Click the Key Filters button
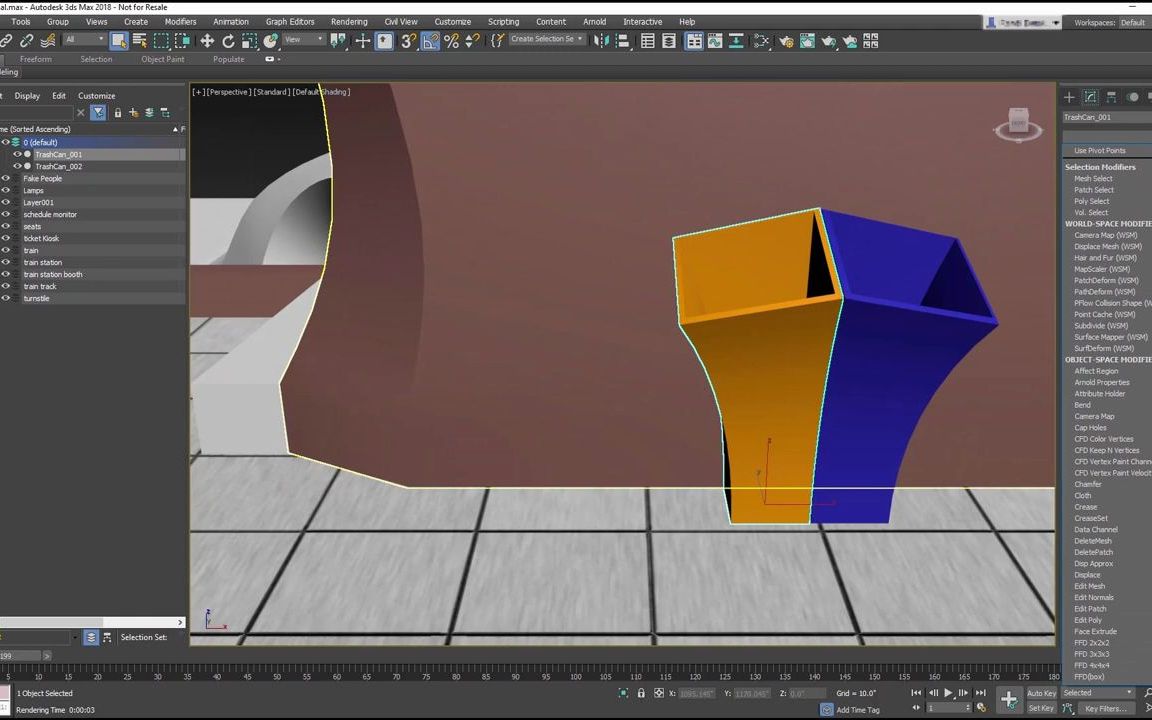1152x720 pixels. click(x=1105, y=708)
